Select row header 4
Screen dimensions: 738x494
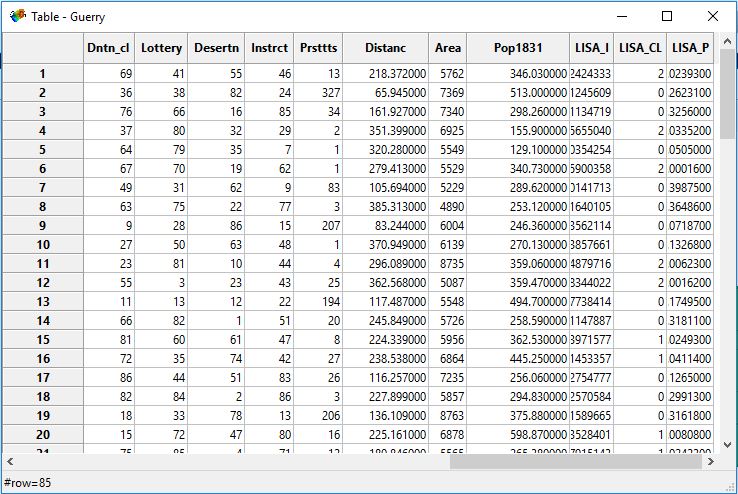click(x=43, y=131)
